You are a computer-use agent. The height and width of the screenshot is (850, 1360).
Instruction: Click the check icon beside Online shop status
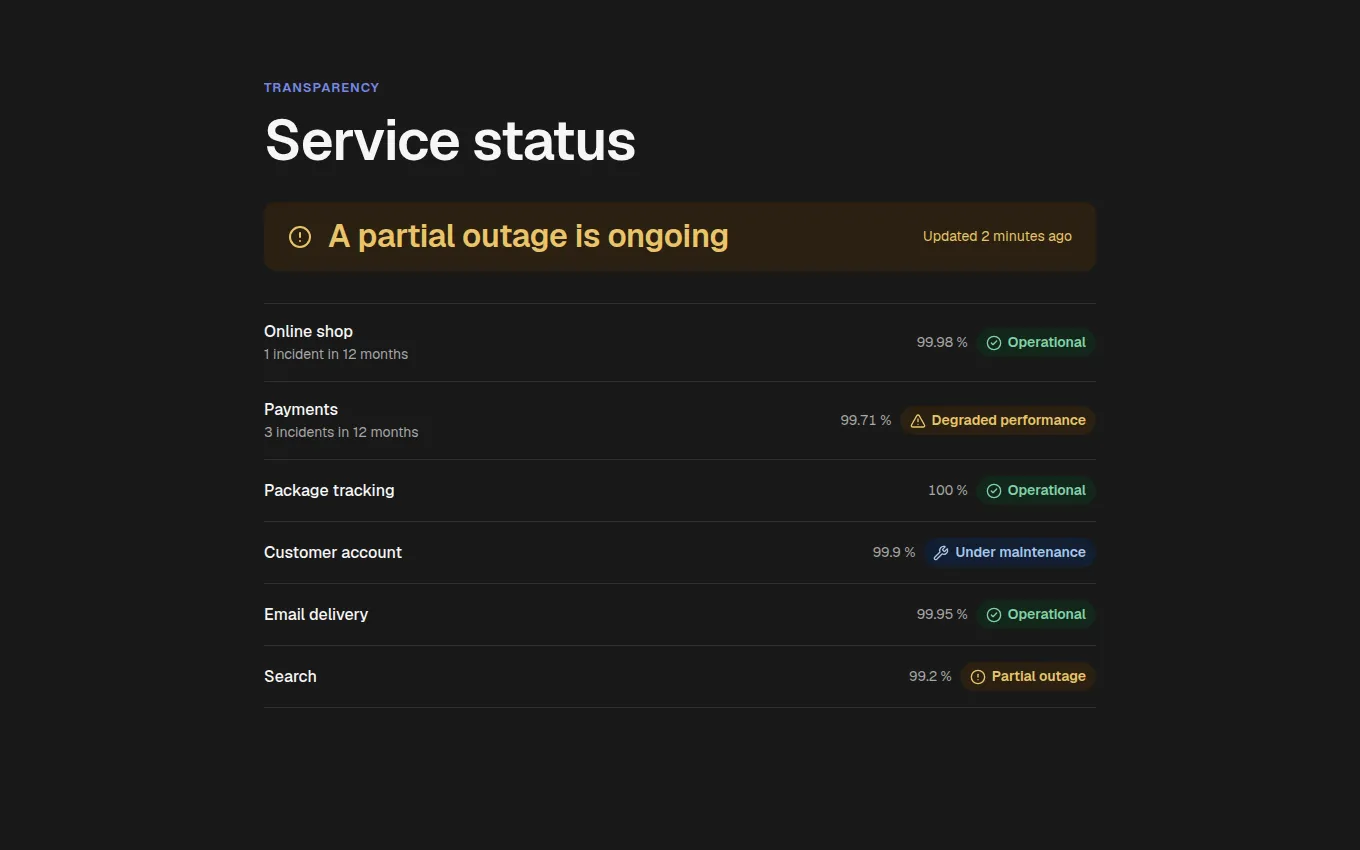pyautogui.click(x=994, y=343)
